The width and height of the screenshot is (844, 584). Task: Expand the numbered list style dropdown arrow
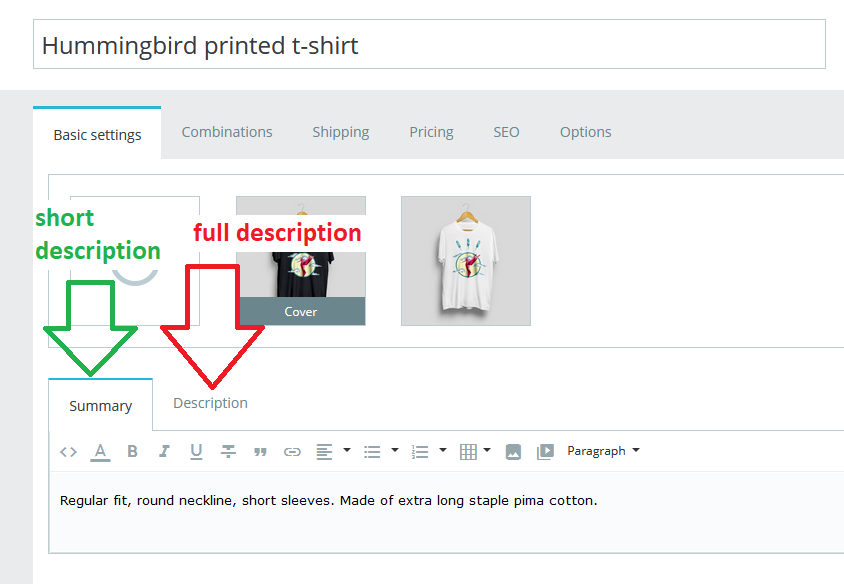pos(443,450)
